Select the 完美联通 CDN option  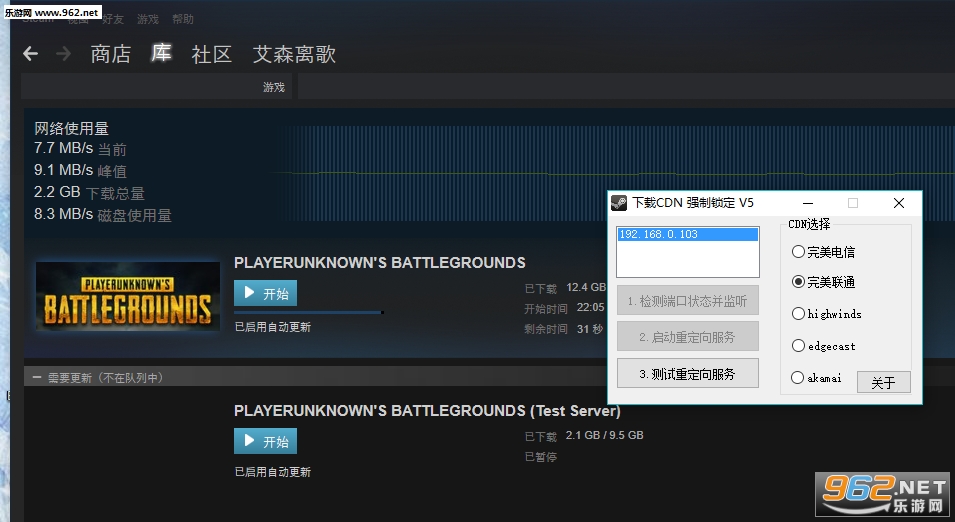click(x=823, y=282)
